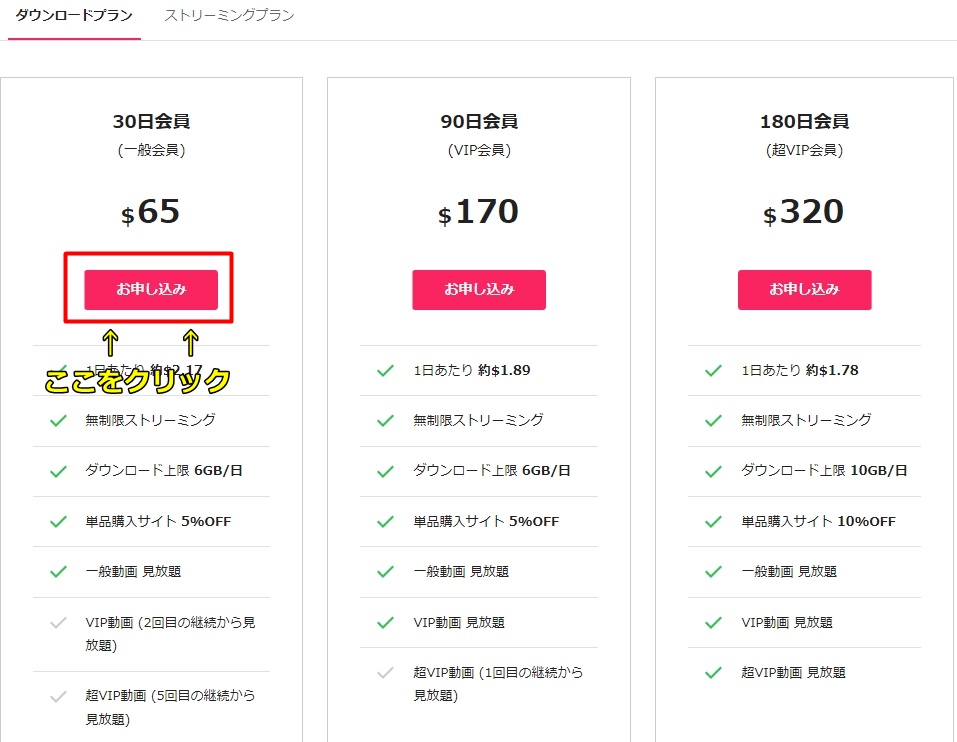Click お申し込み button for 90日会員 plan
This screenshot has width=957, height=742.
point(479,289)
